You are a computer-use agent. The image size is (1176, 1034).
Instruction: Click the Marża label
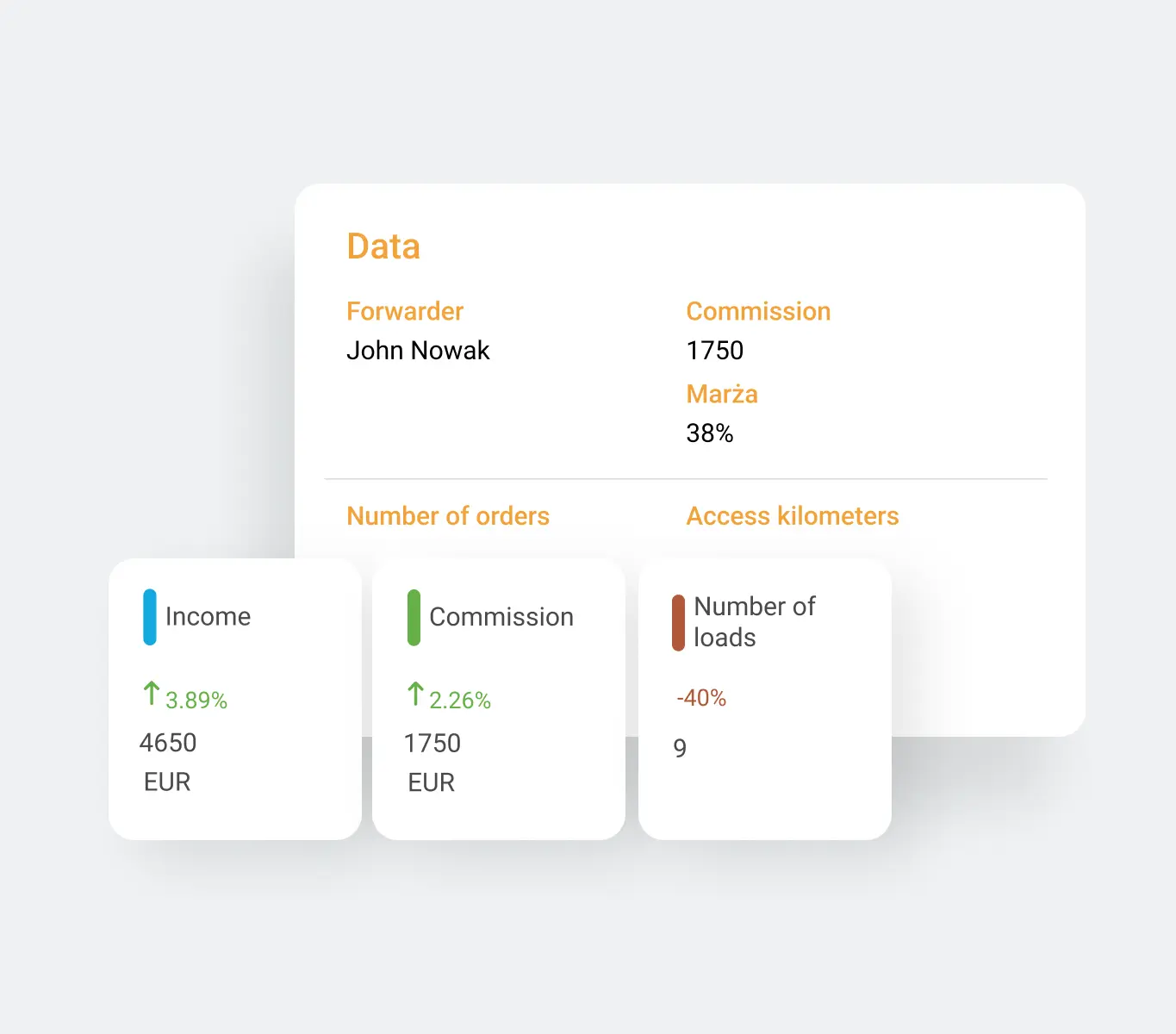[x=722, y=394]
